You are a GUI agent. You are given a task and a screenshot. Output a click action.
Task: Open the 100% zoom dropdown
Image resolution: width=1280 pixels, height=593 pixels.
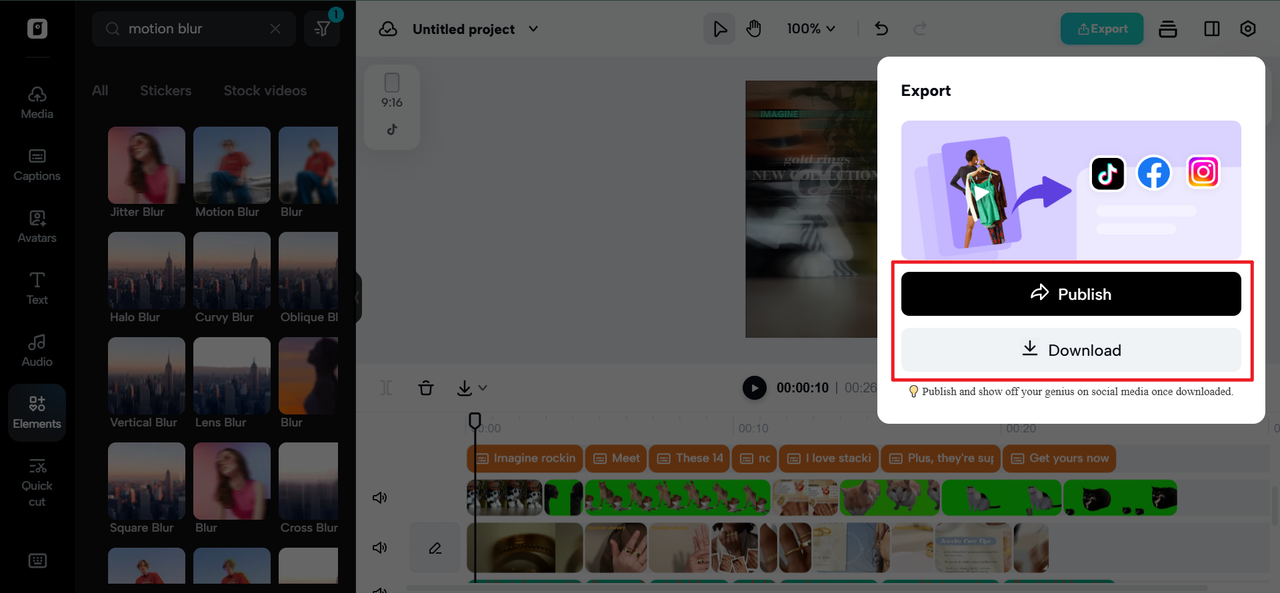point(810,29)
